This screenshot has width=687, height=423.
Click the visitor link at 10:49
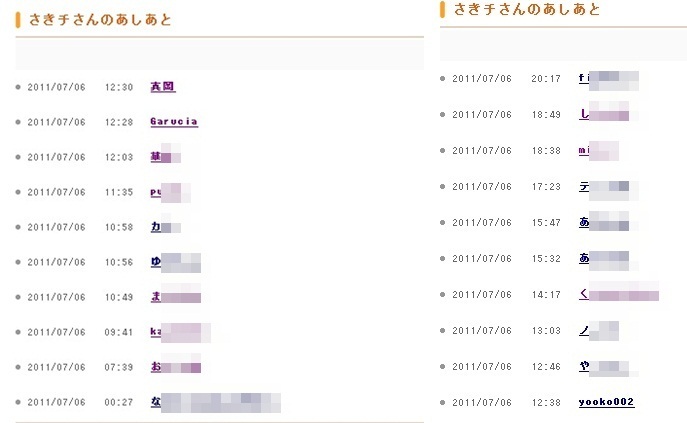point(174,297)
